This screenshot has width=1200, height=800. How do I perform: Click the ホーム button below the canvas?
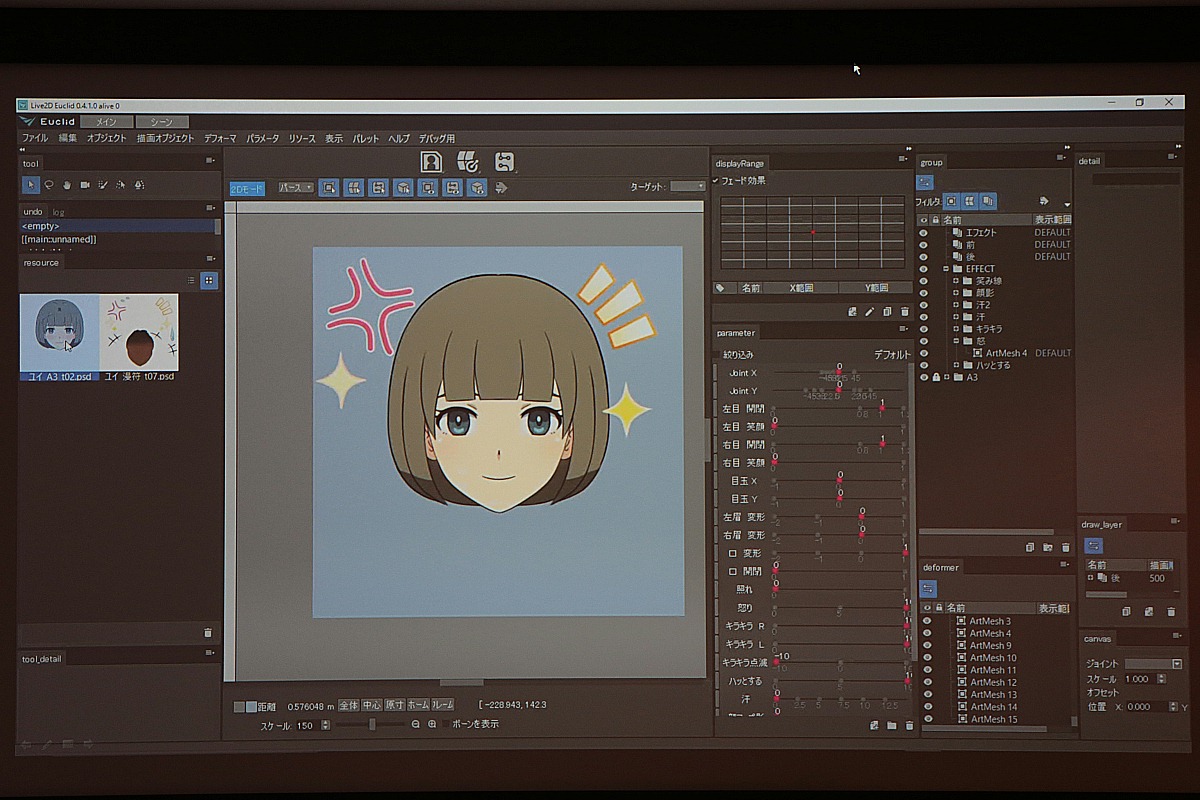(x=418, y=706)
